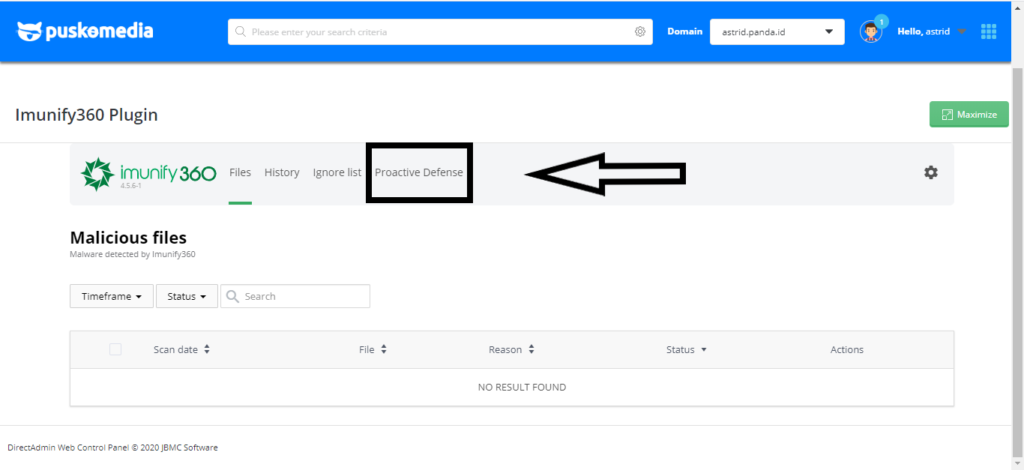Click the search settings gear in search bar

[640, 32]
